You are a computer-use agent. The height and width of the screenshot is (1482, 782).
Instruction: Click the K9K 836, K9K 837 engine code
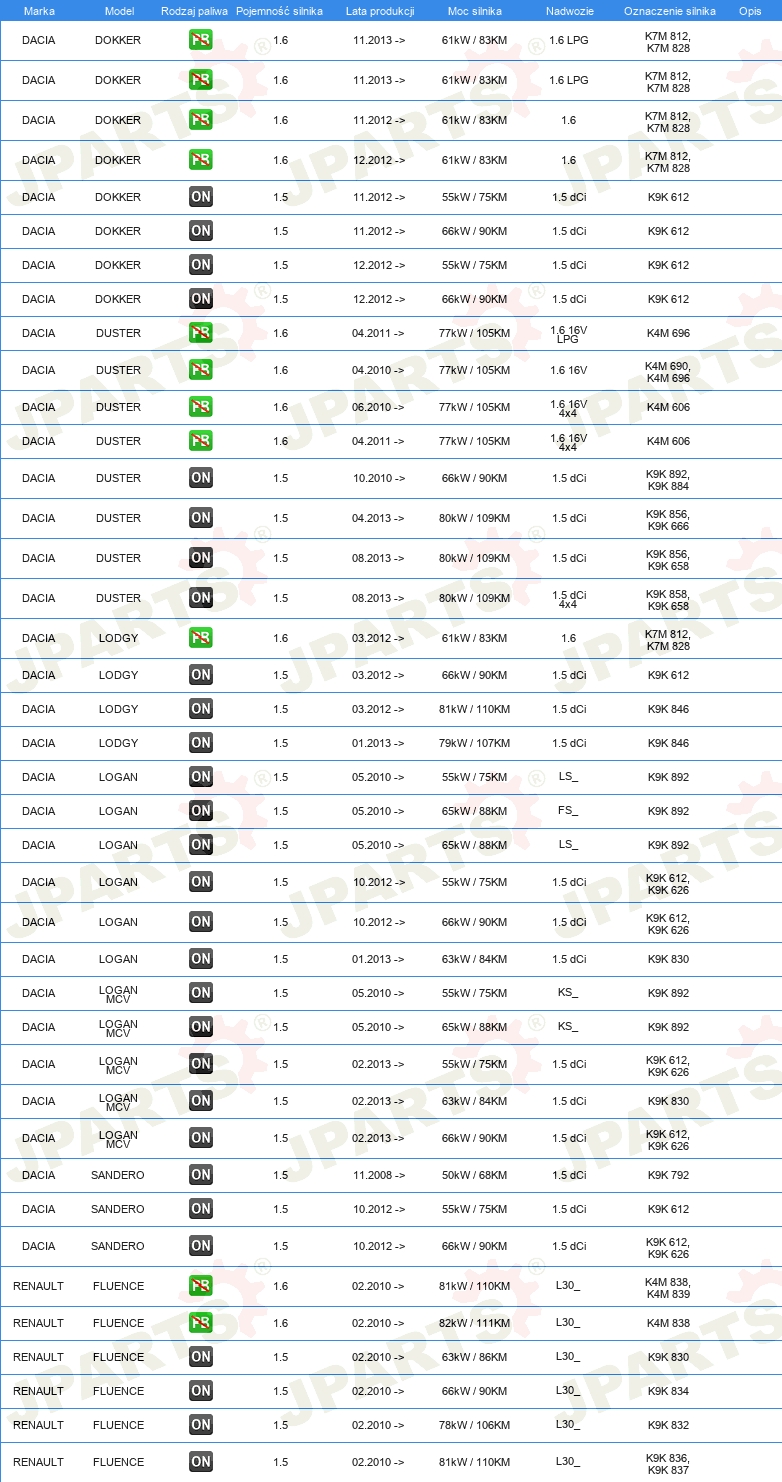(x=668, y=1462)
